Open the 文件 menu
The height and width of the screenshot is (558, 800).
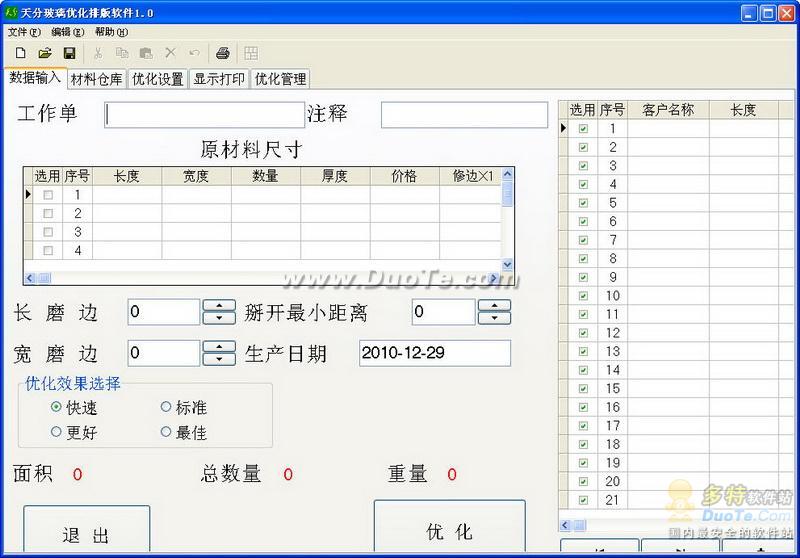pos(24,32)
